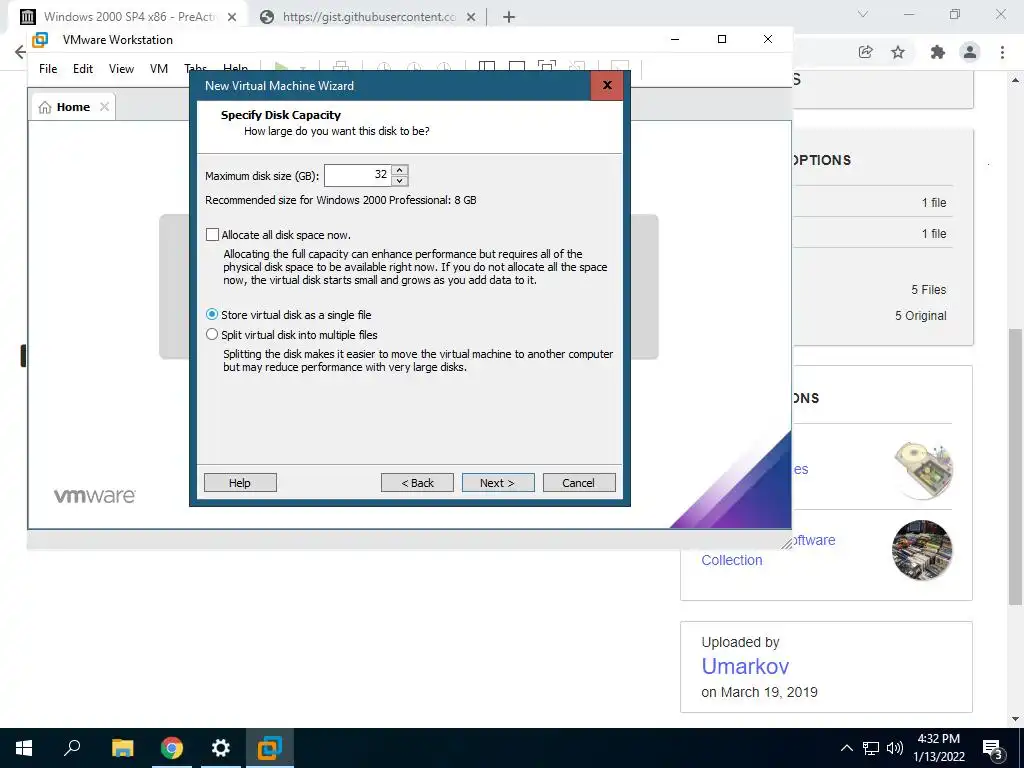This screenshot has width=1024, height=768.
Task: Switch to Windows 2000 SP4 browser tab
Action: pyautogui.click(x=128, y=17)
